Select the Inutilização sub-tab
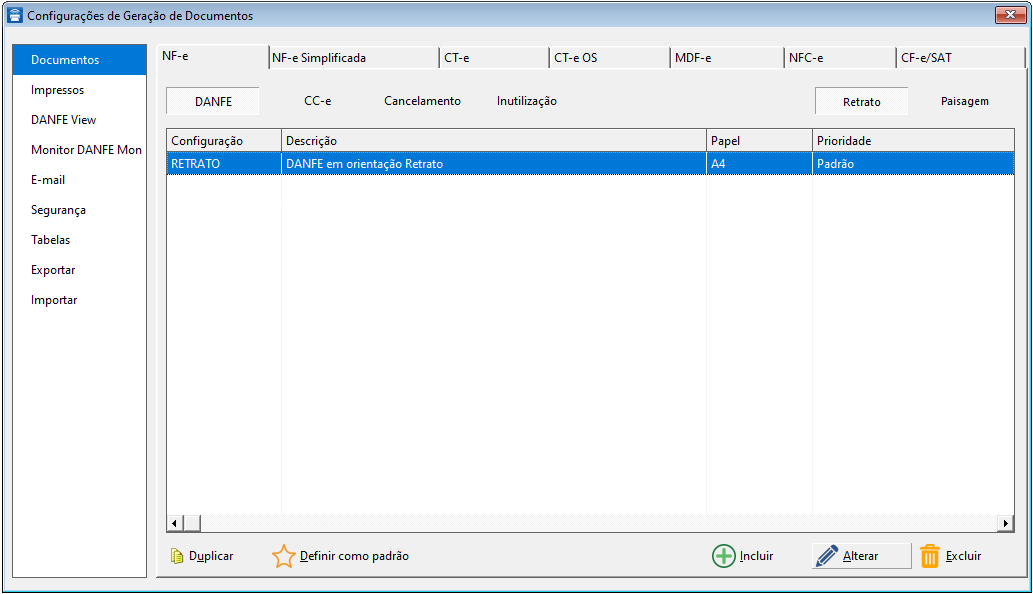The width and height of the screenshot is (1033, 594). (x=526, y=101)
